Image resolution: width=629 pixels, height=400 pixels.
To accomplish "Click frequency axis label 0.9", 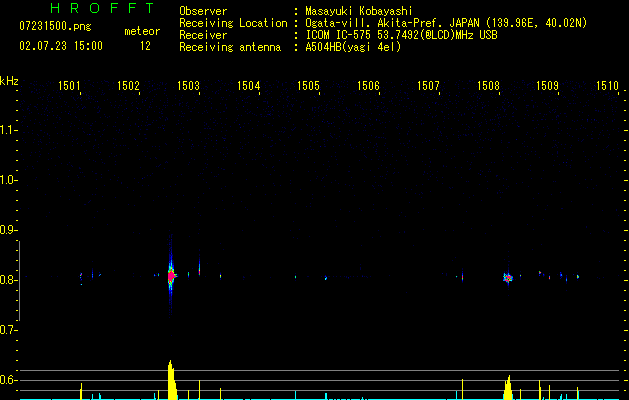I will [x=7, y=230].
